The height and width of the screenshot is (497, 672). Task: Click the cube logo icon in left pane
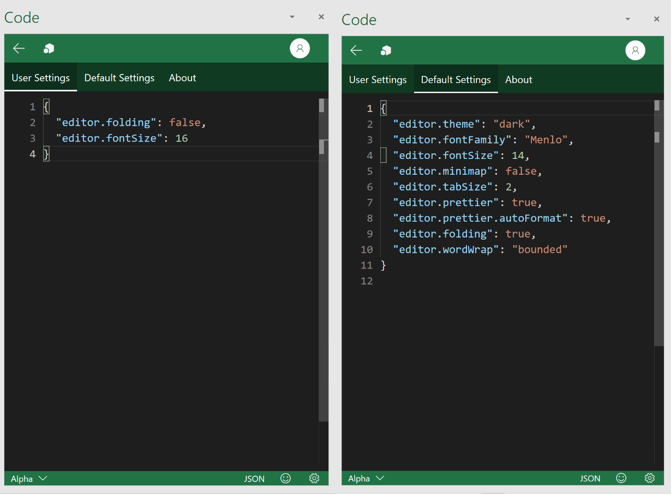coord(49,48)
